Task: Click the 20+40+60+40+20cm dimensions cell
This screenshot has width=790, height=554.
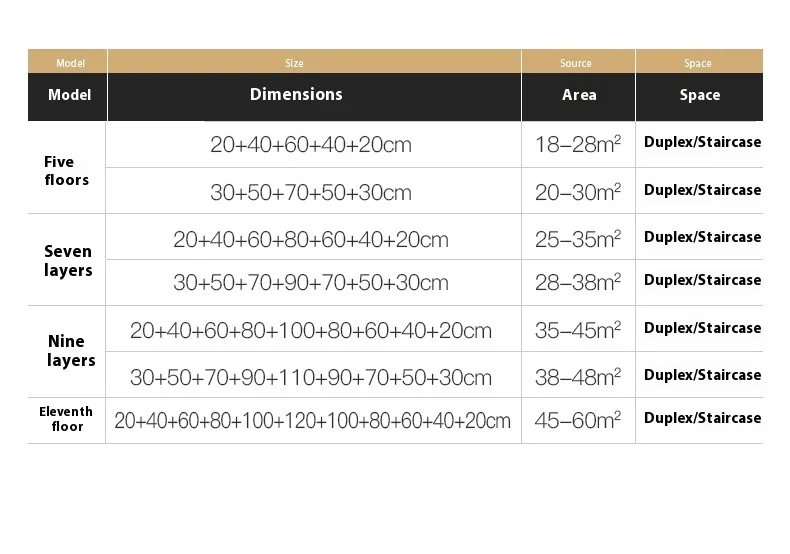Action: [x=311, y=145]
